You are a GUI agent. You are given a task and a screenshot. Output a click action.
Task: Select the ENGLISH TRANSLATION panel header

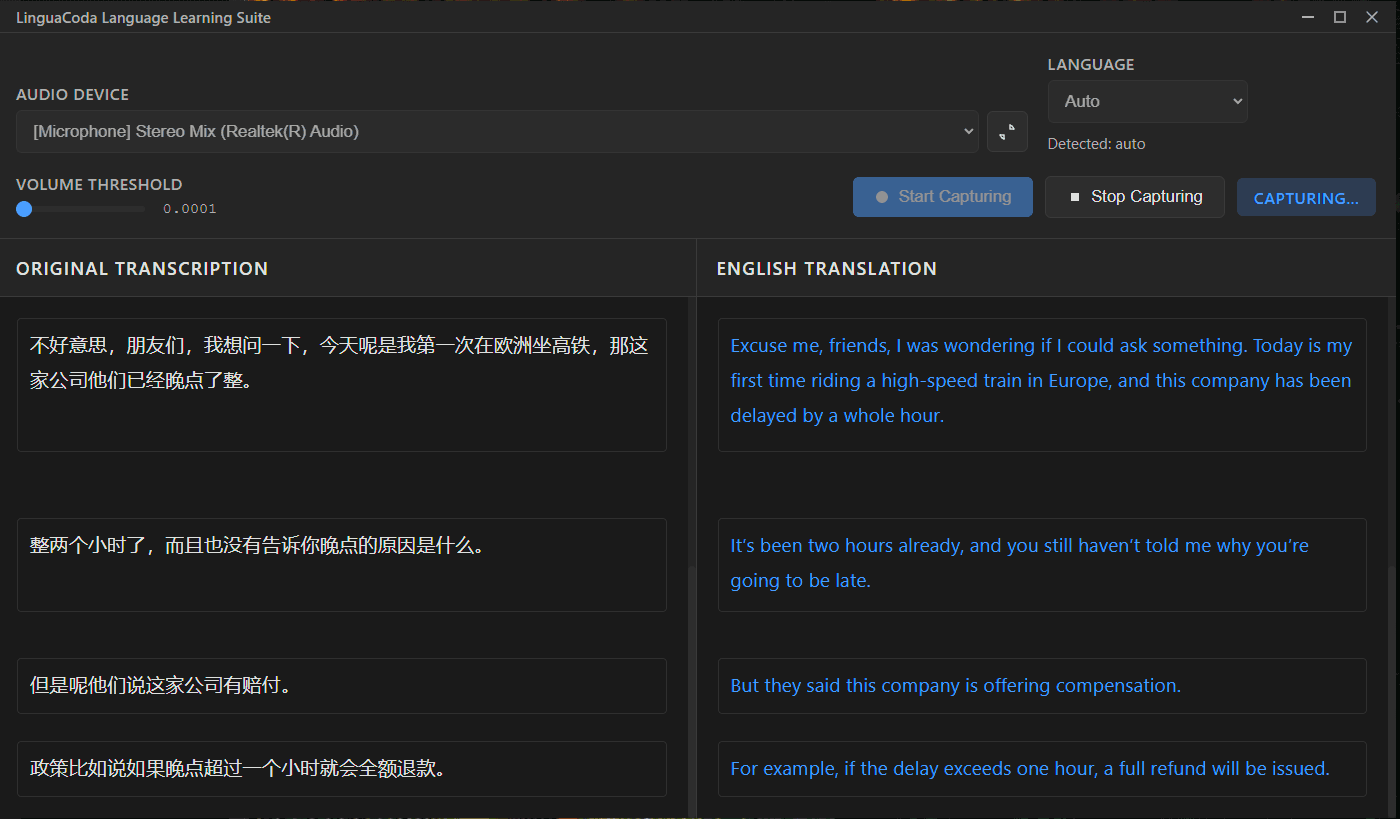point(826,268)
